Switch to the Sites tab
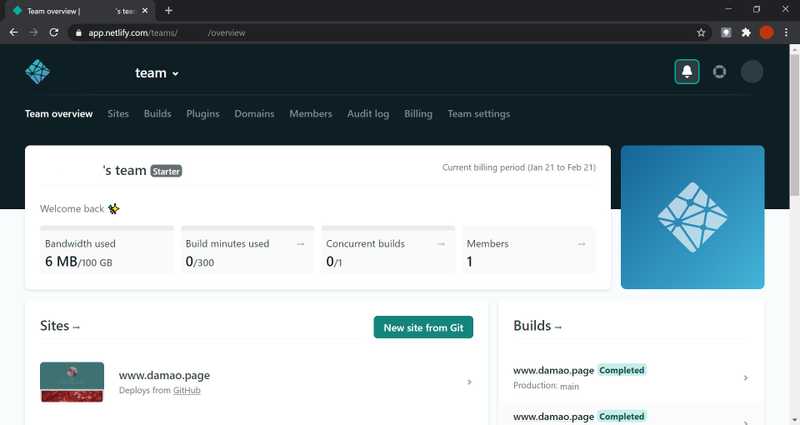 click(x=118, y=114)
